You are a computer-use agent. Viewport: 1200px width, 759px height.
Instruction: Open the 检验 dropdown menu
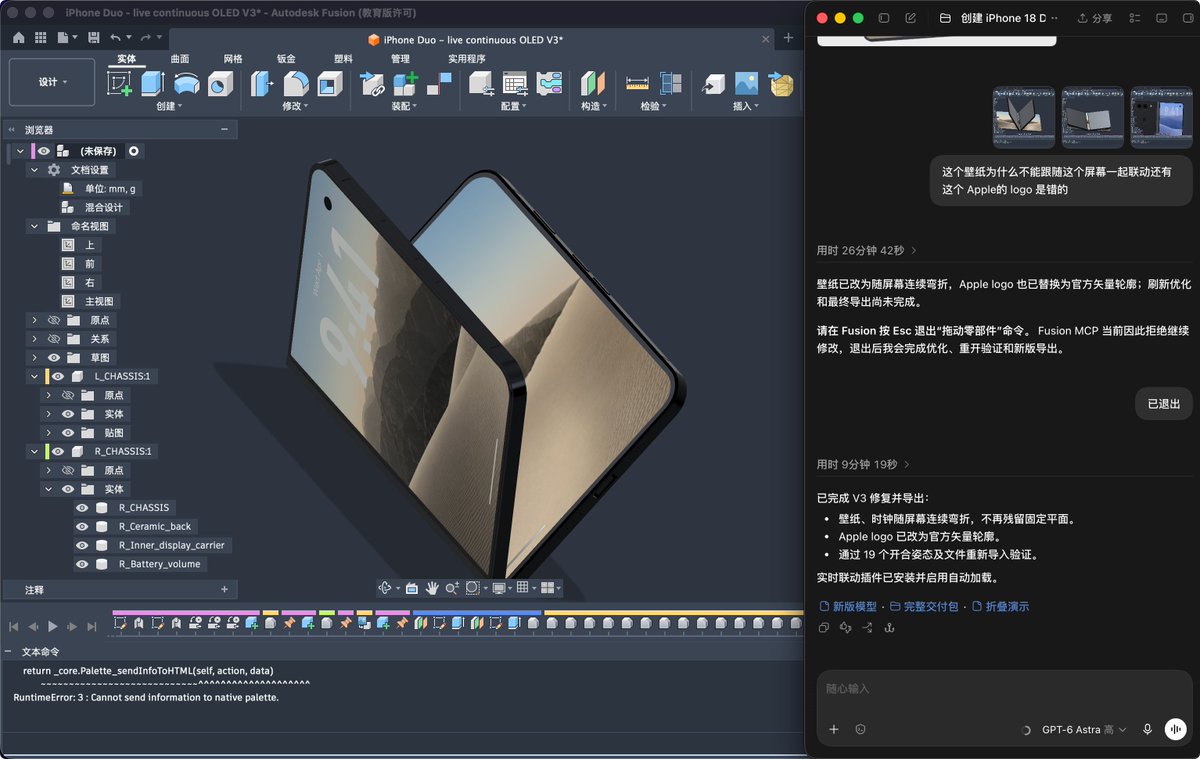(654, 106)
